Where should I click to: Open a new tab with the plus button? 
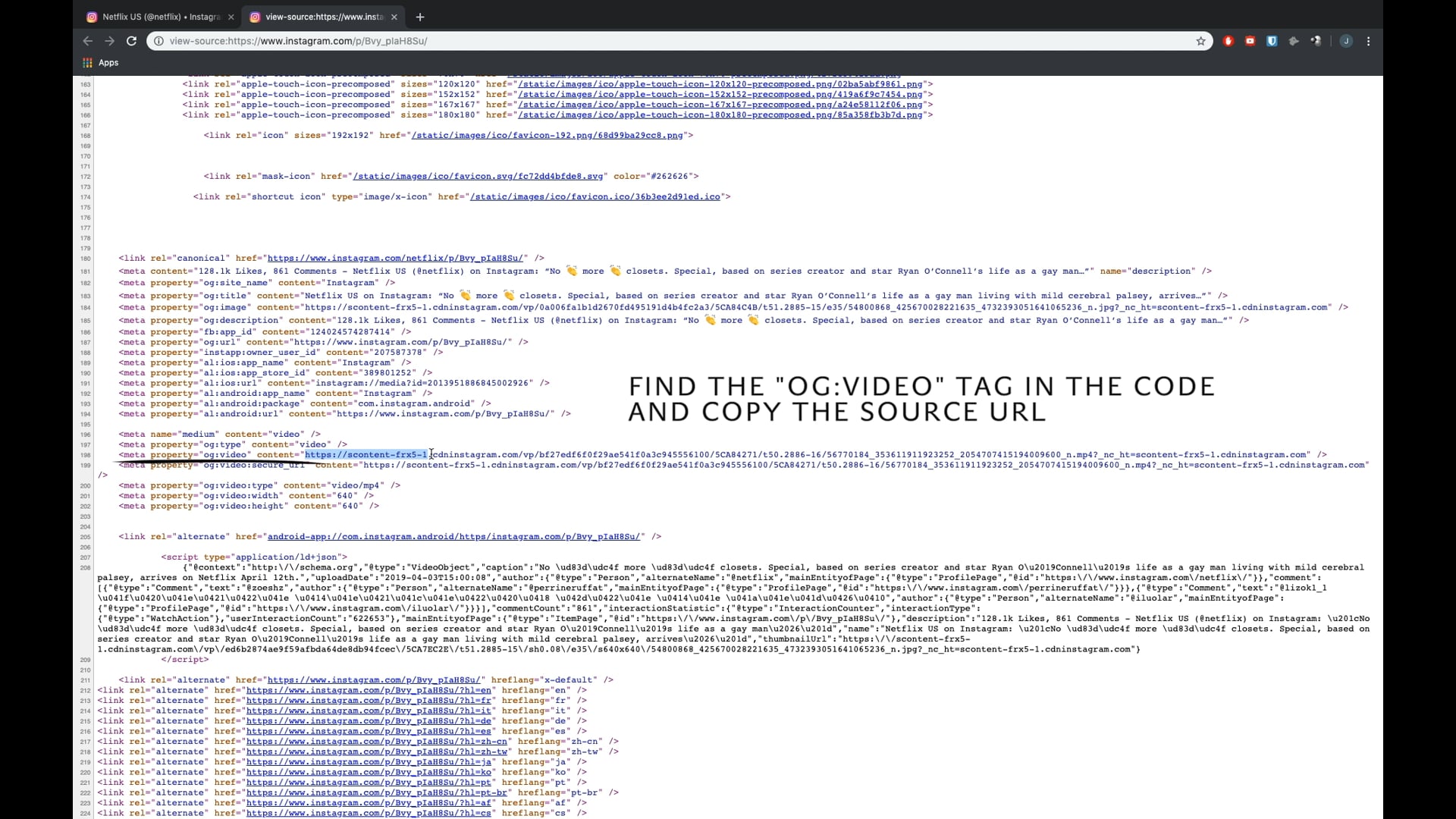click(420, 17)
